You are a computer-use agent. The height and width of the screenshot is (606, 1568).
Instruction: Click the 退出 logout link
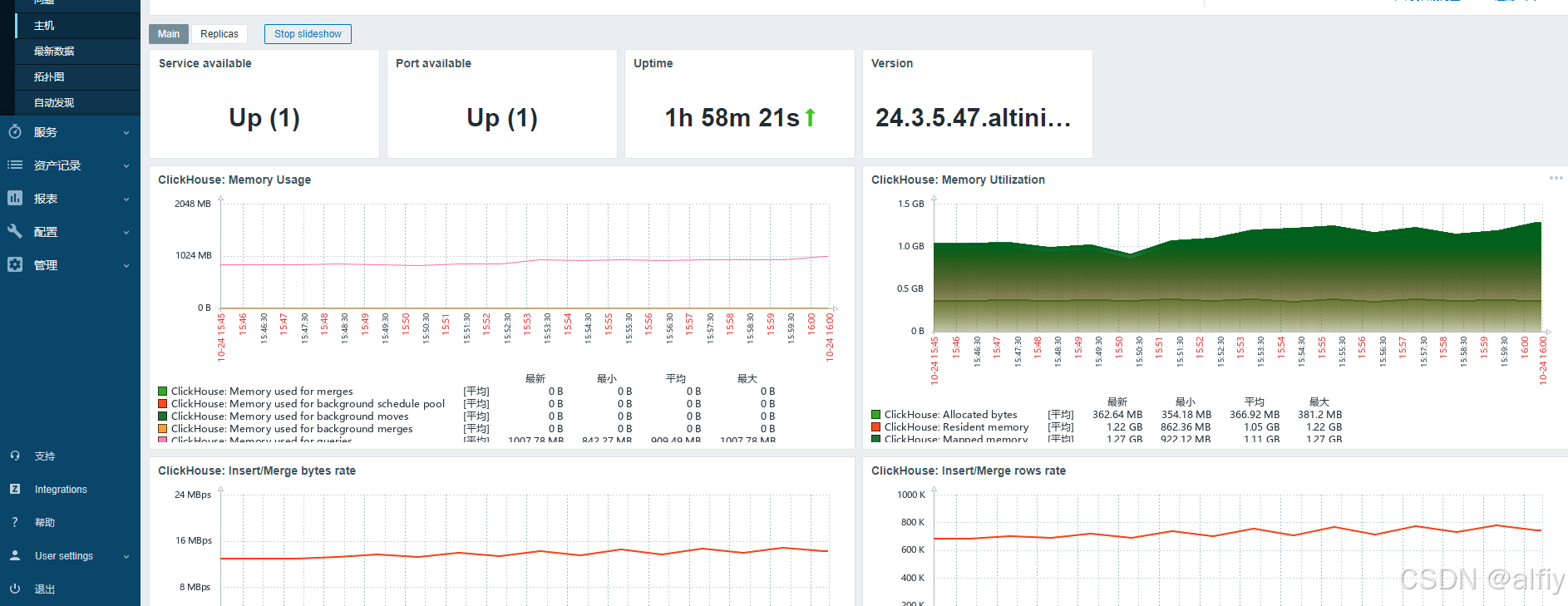(x=45, y=589)
